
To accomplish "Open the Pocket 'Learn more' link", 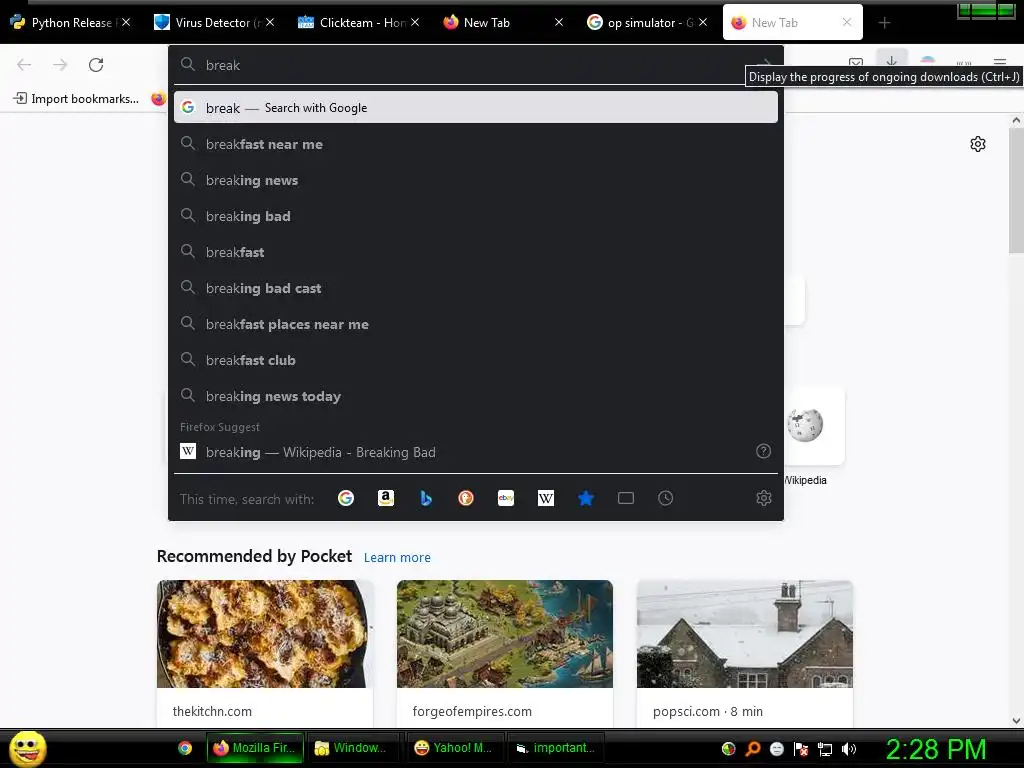I will (397, 557).
